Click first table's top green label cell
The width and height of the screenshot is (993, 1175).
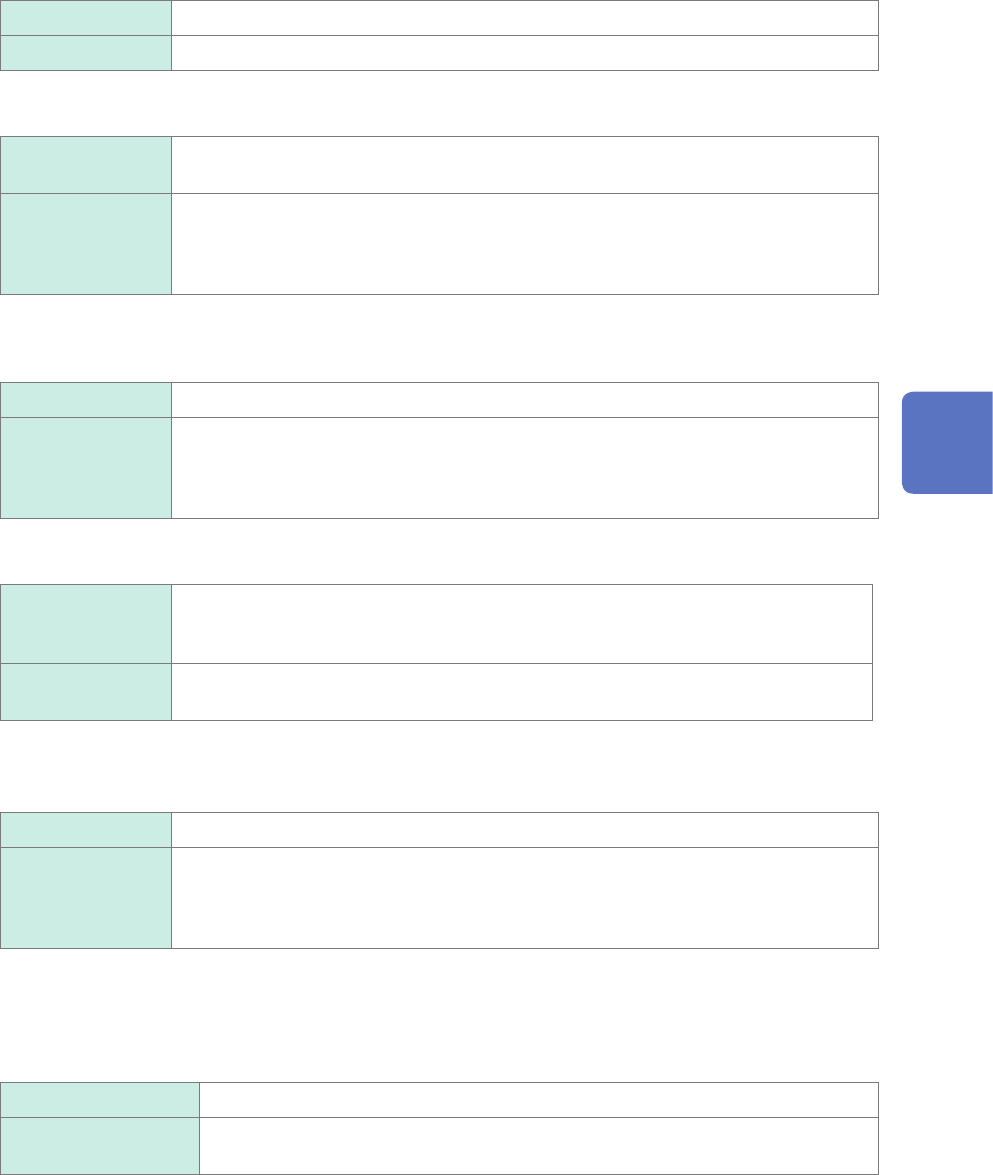86,18
